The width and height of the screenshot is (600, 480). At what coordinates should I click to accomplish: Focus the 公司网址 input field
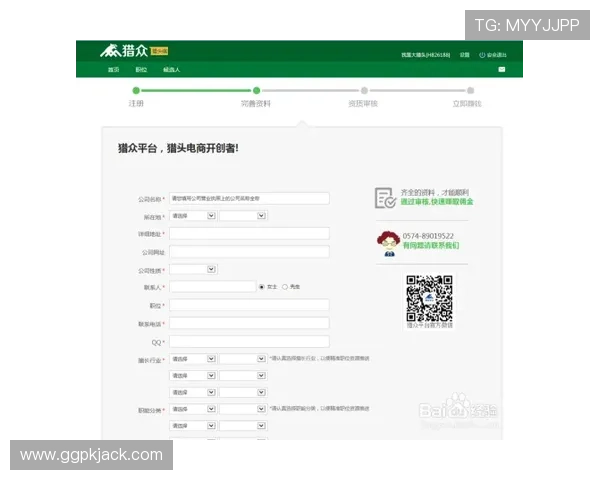pyautogui.click(x=249, y=251)
